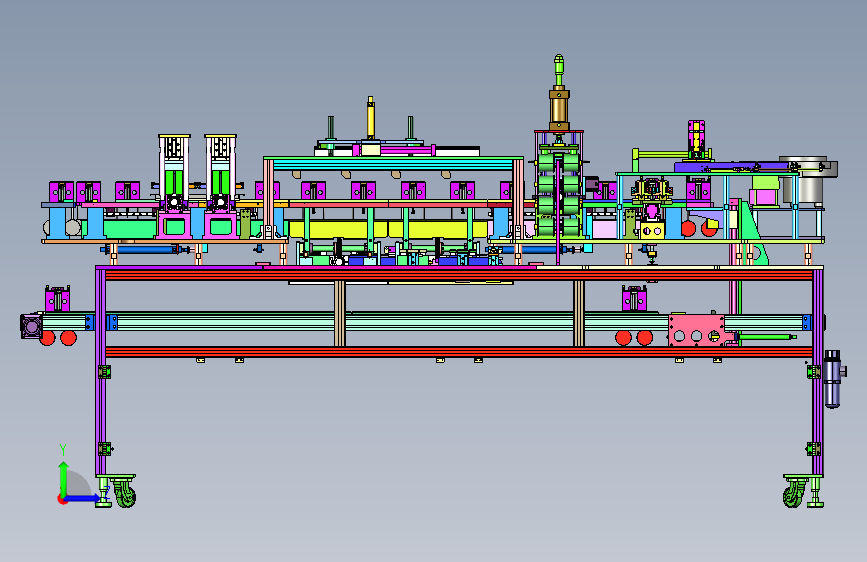Select the green stacked roller press assembly

558,194
